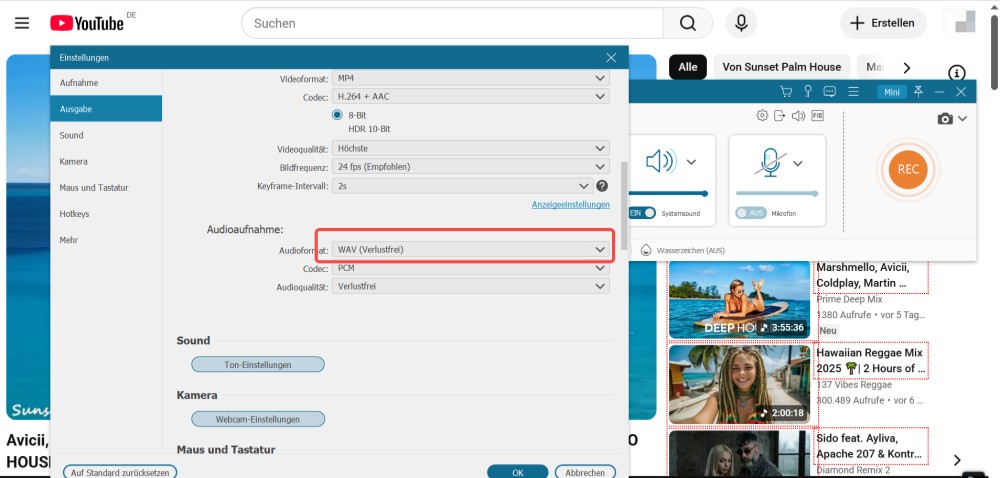Open the Bildfrequenz 24 fps dropdown
Viewport: 1000px width, 478px height.
coord(471,167)
